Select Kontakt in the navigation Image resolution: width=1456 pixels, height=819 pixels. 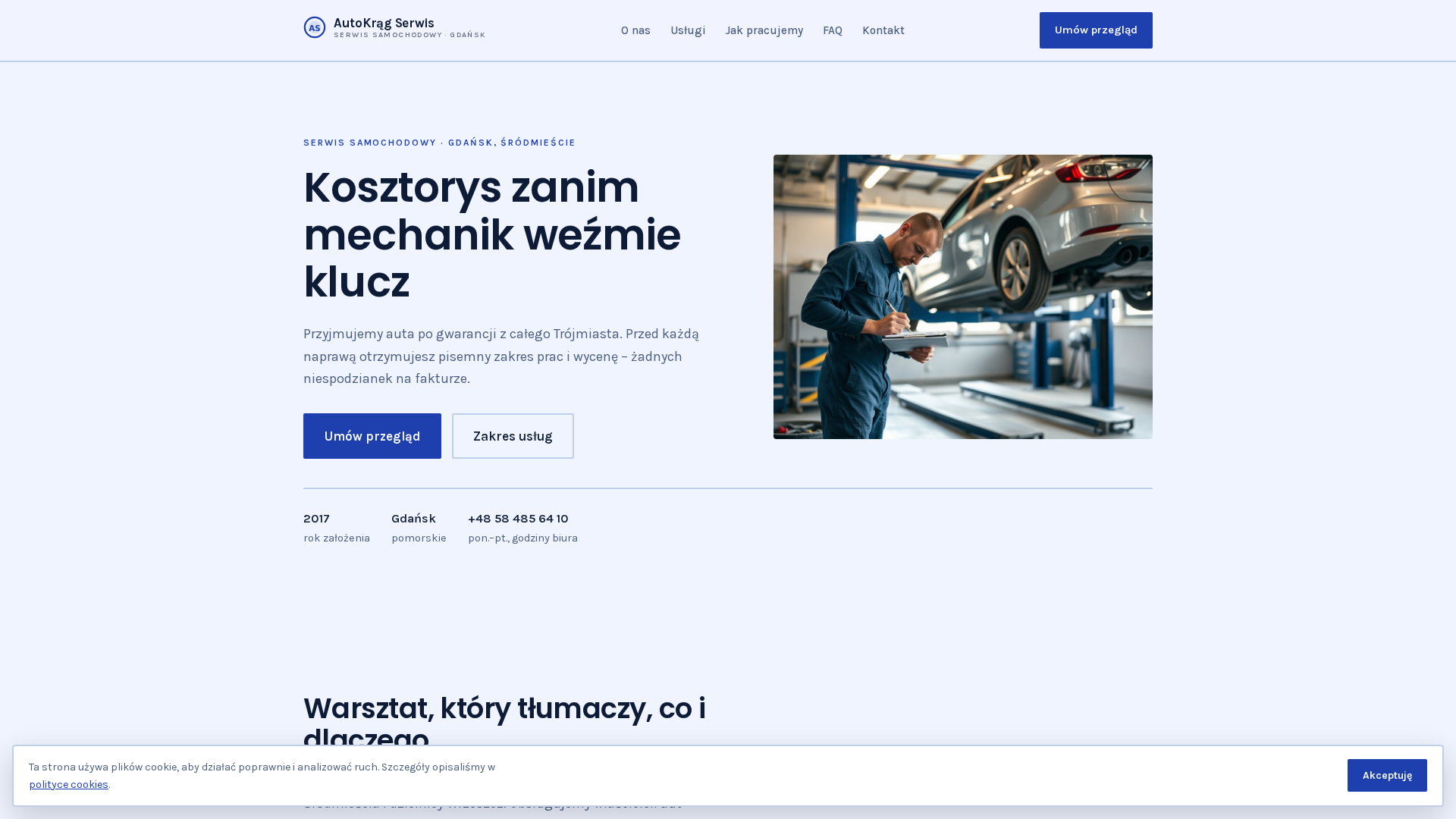pyautogui.click(x=883, y=30)
